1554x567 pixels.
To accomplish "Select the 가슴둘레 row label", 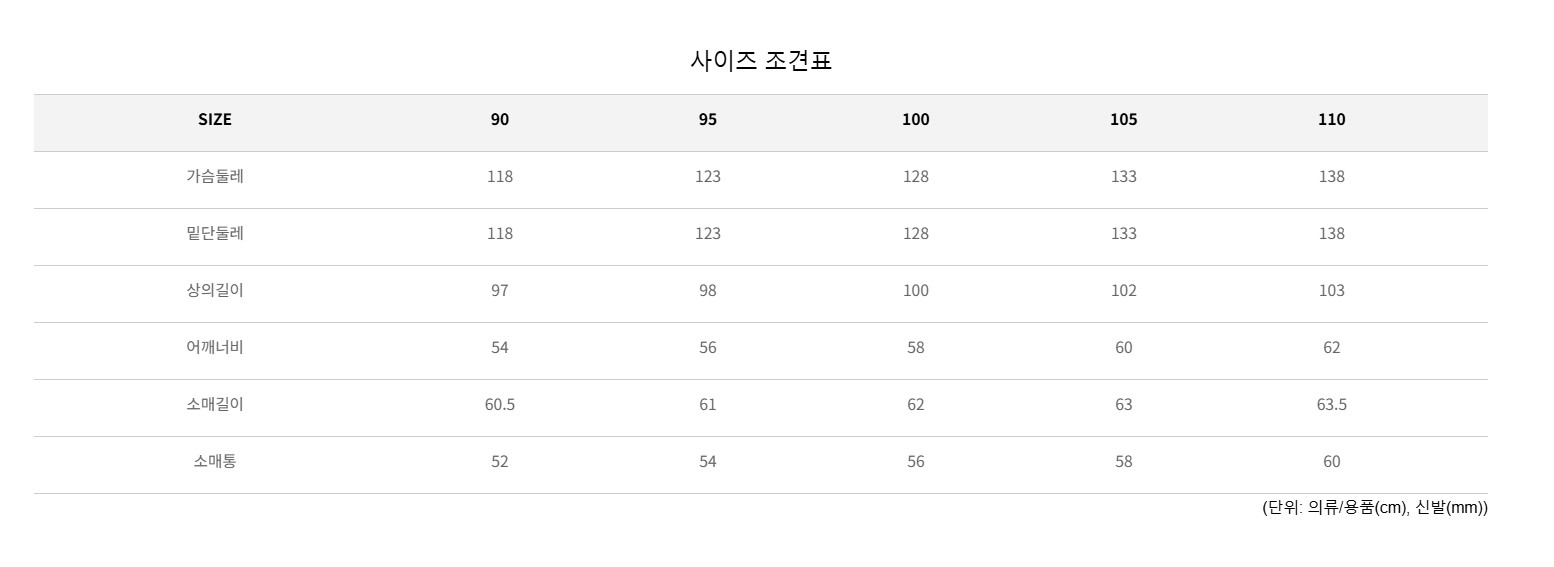I will point(215,177).
